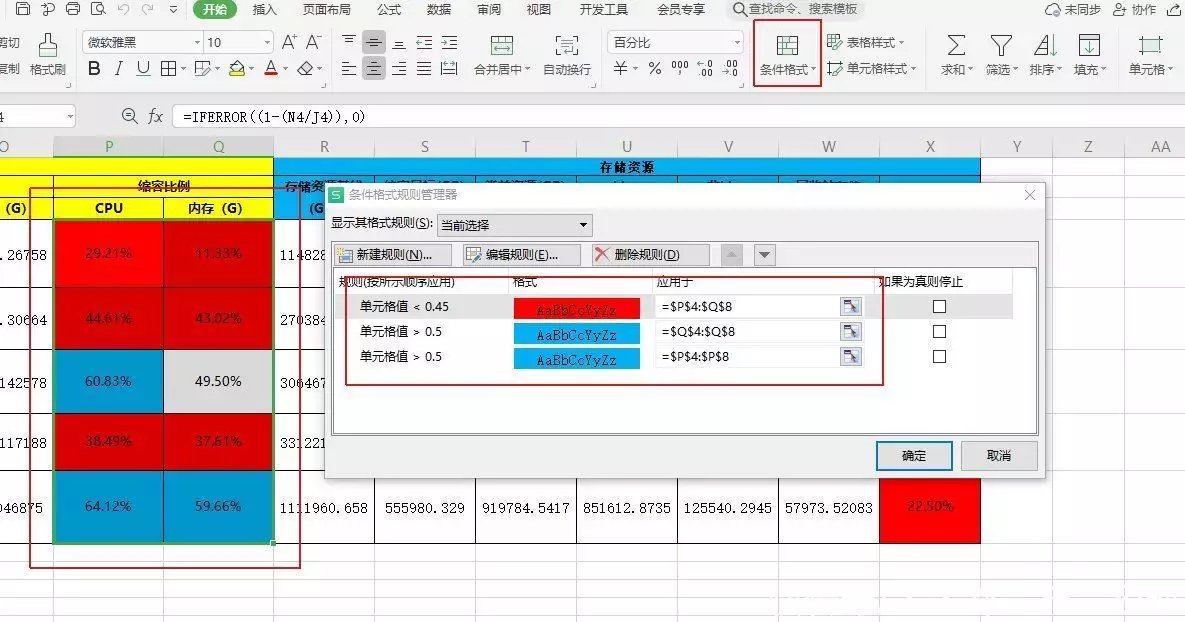Screen dimensions: 1185x622
Task: Increase font size with A+ icon
Action: 289,42
